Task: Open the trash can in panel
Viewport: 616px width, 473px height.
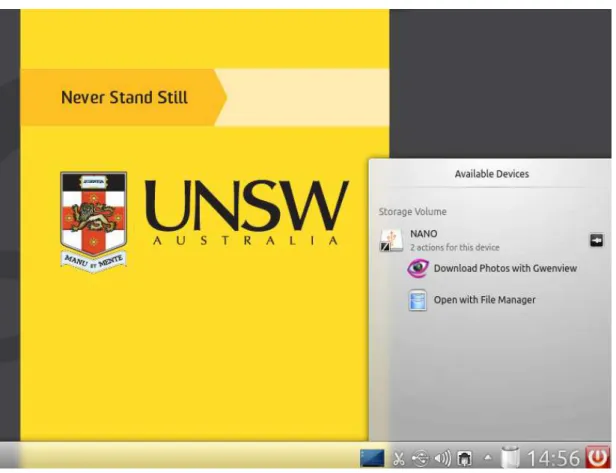Action: pyautogui.click(x=510, y=457)
